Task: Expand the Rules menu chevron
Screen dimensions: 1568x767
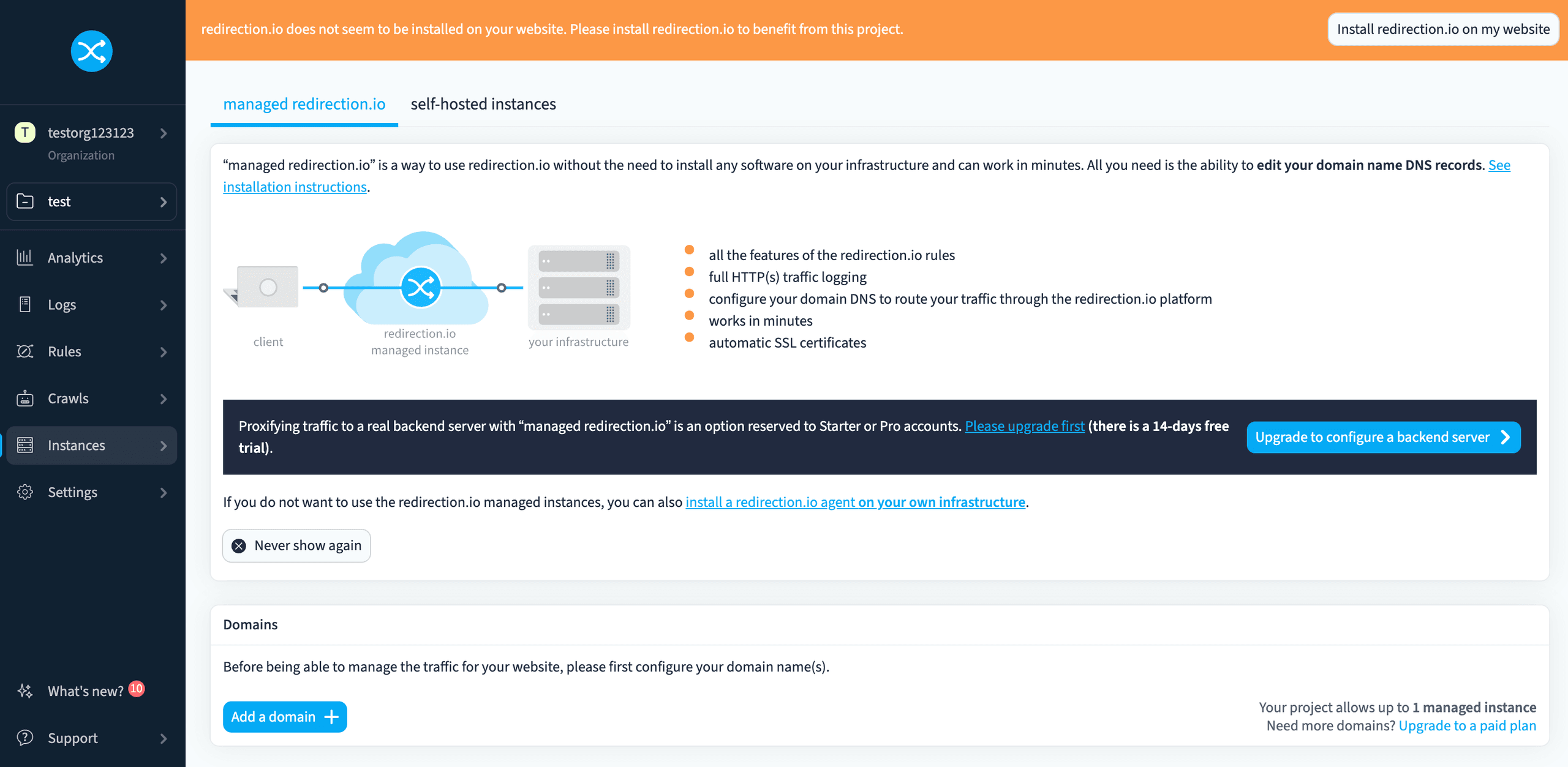Action: (x=164, y=352)
